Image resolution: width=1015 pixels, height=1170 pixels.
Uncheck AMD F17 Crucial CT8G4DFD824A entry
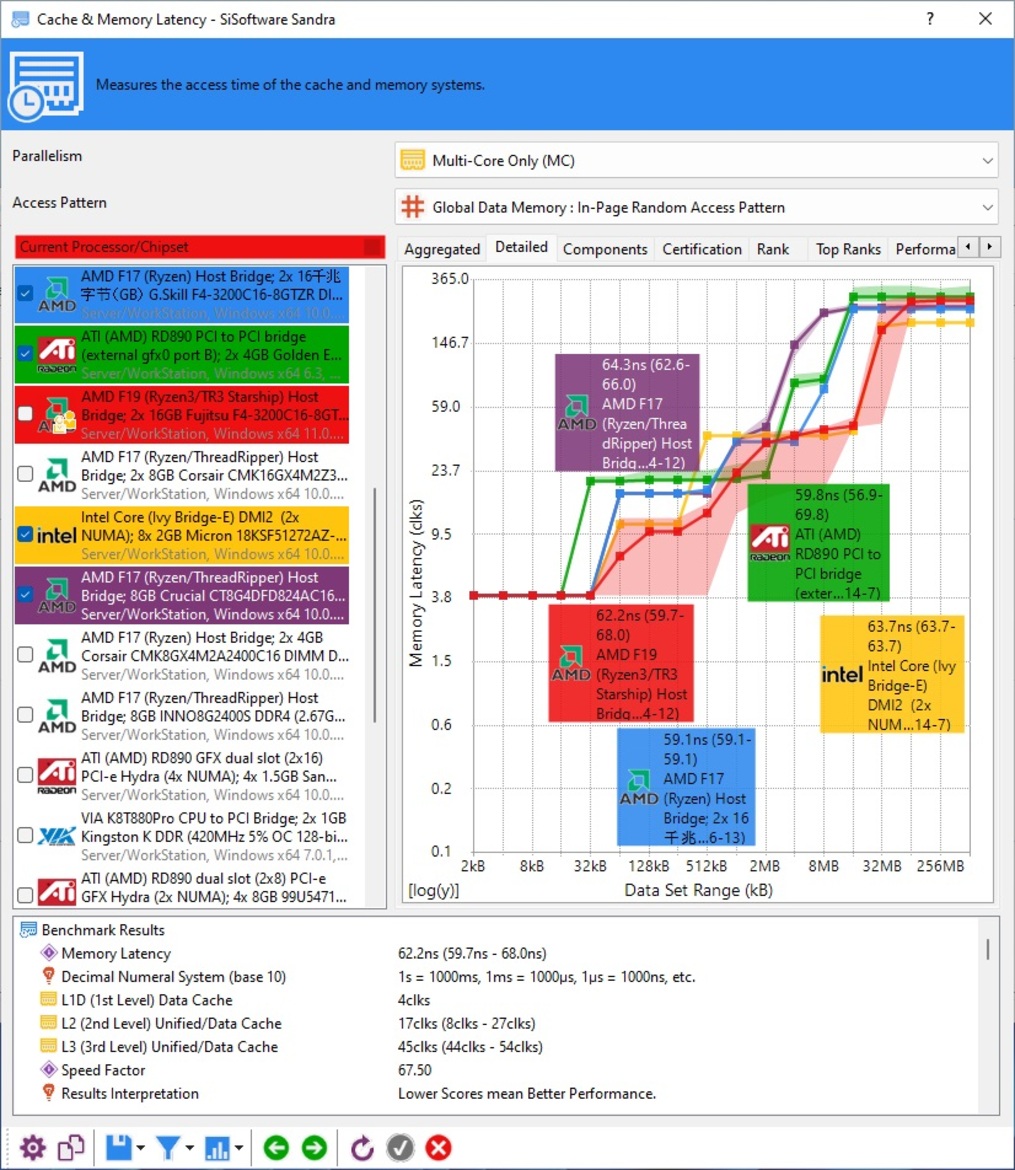[x=25, y=595]
